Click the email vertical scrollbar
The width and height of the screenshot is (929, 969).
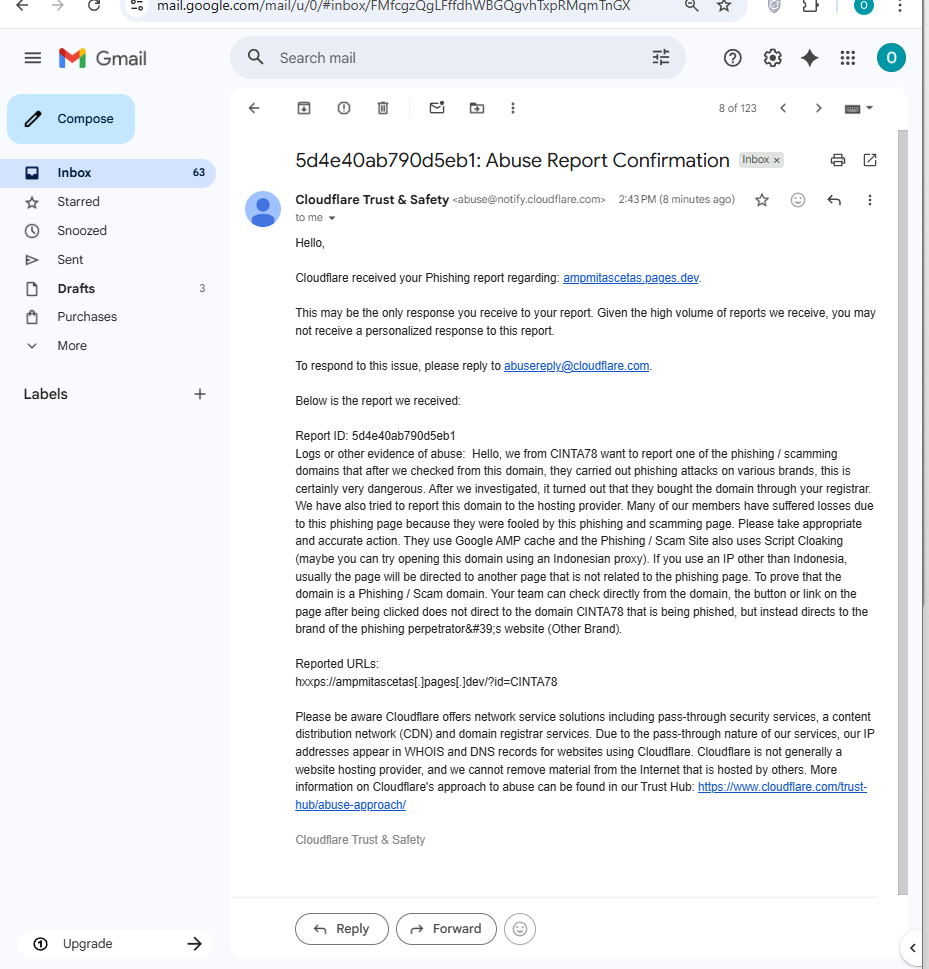coord(903,512)
